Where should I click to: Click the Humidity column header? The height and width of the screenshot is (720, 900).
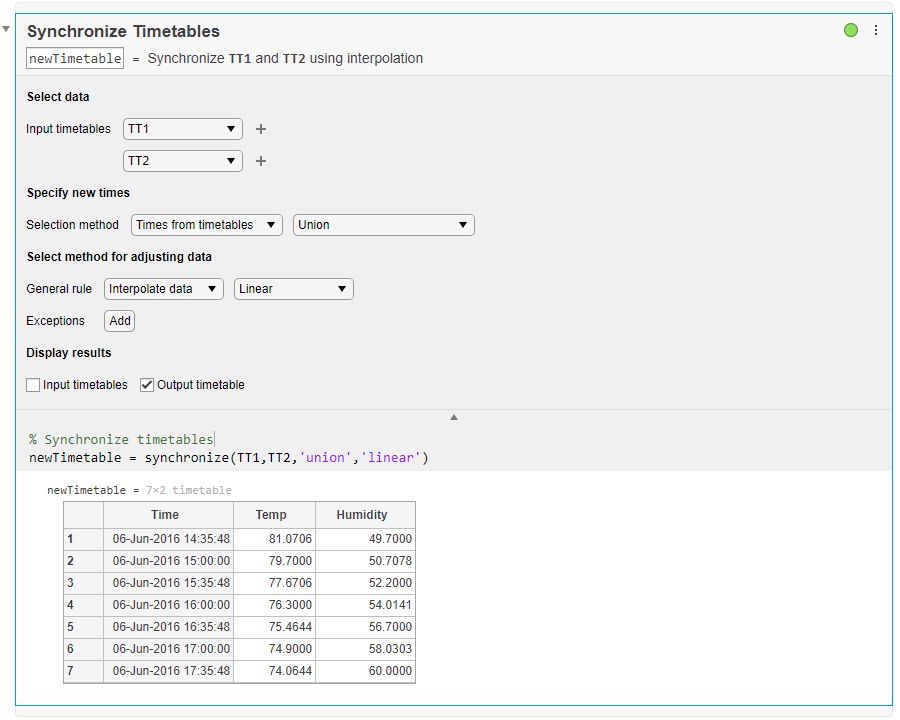click(x=362, y=515)
